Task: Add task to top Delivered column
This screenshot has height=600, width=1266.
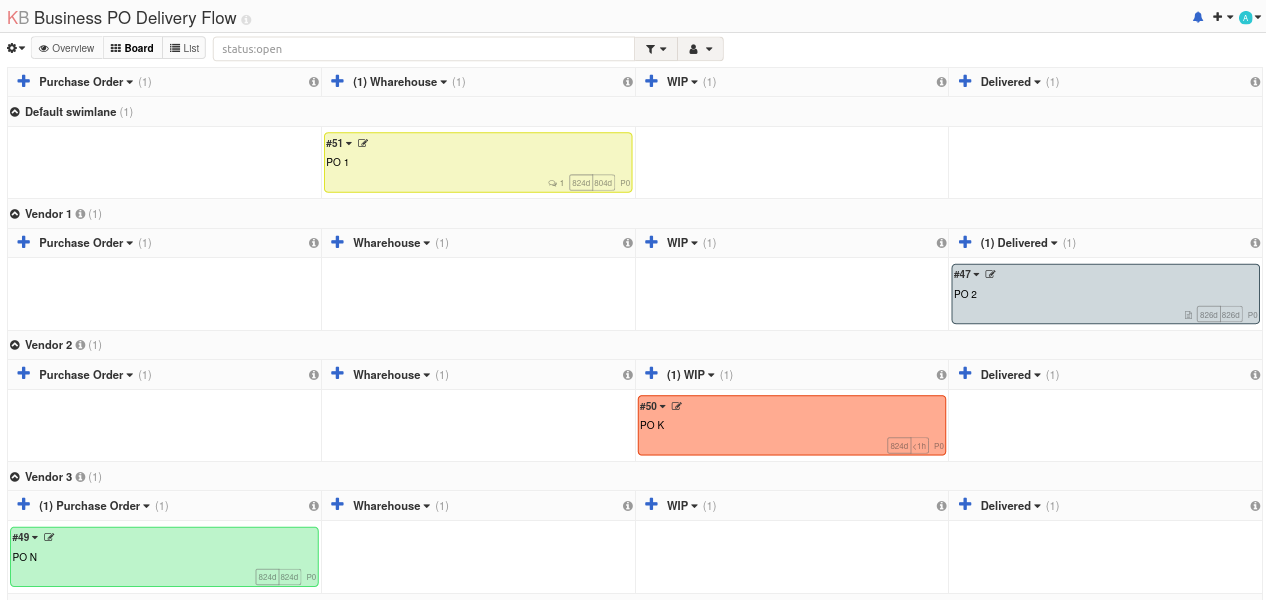Action: pos(965,82)
